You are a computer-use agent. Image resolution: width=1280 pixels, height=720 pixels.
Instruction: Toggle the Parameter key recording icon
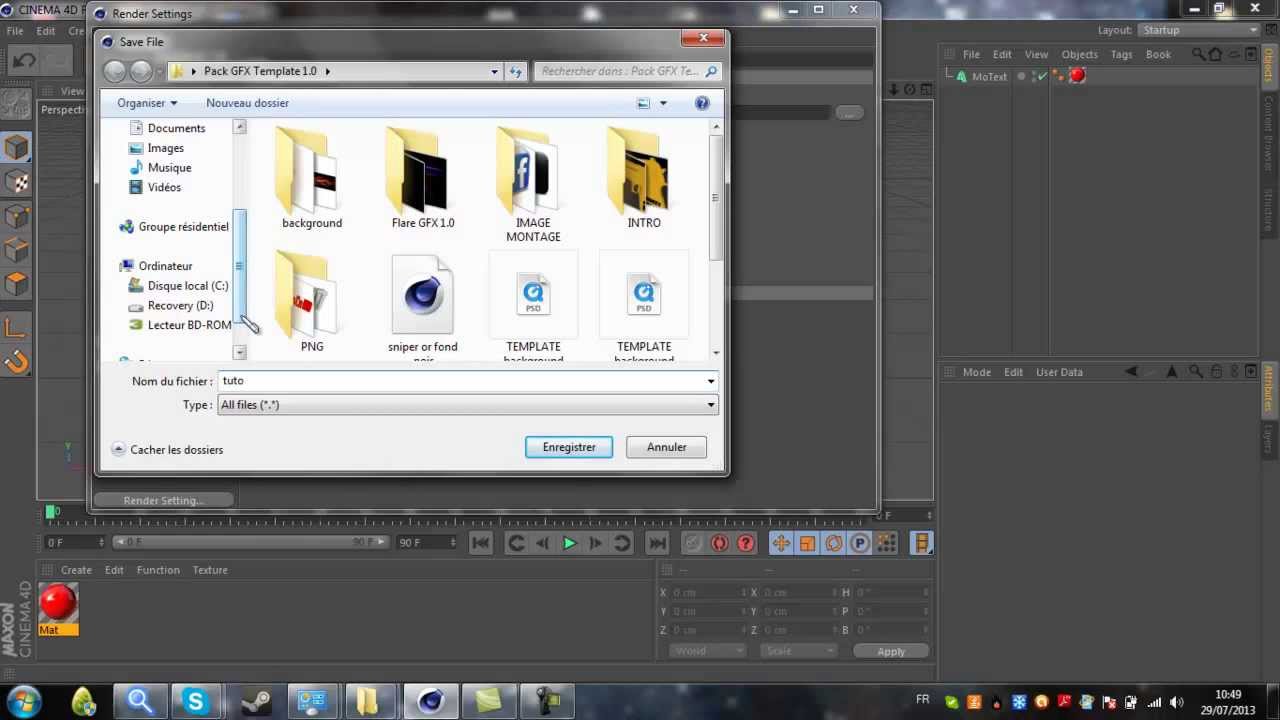pos(860,543)
